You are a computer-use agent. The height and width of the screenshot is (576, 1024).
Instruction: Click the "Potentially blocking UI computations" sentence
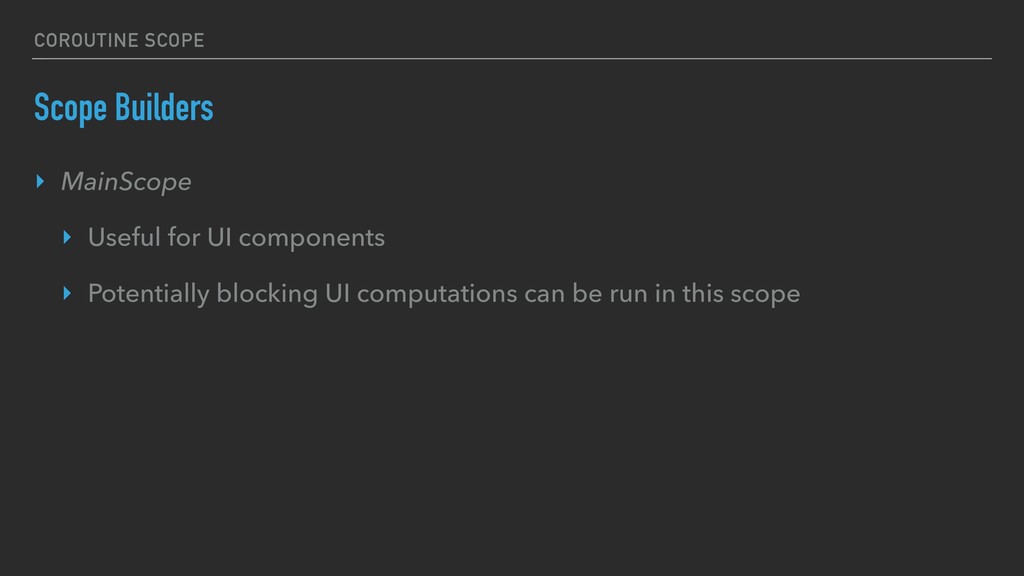tap(443, 294)
